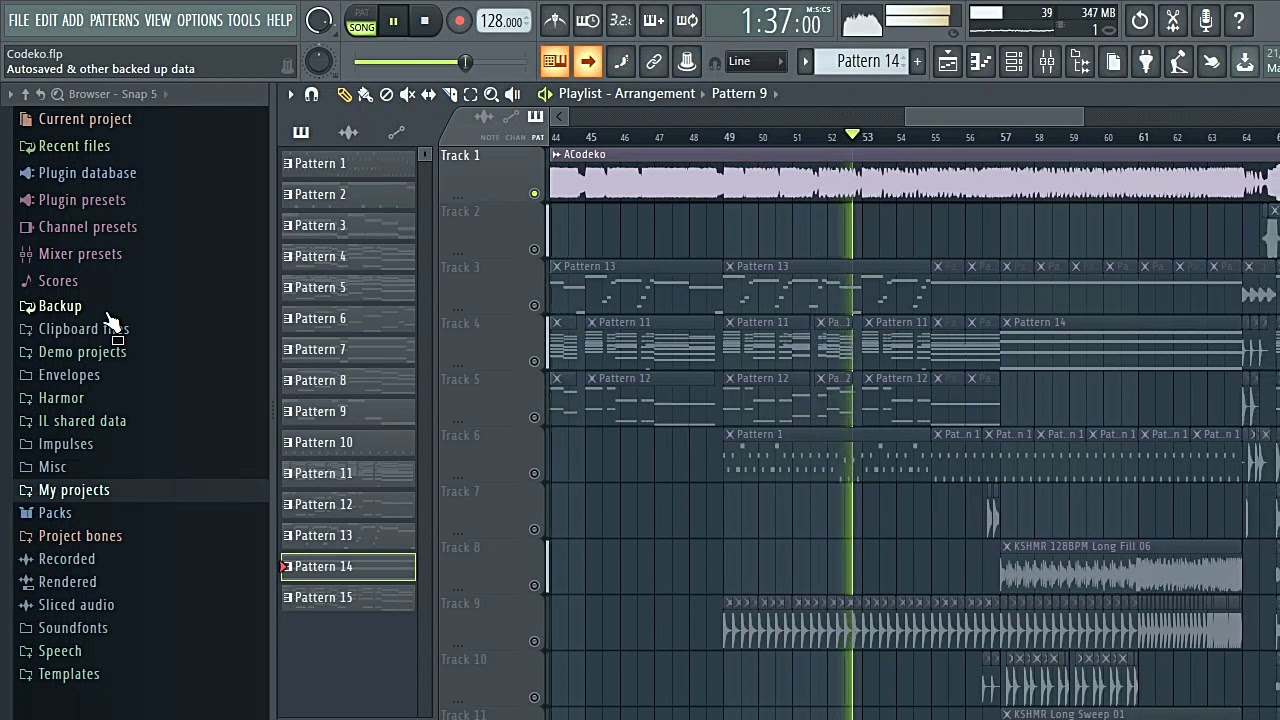Open the playlist options arrow menu
1280x720 pixels.
[x=291, y=94]
